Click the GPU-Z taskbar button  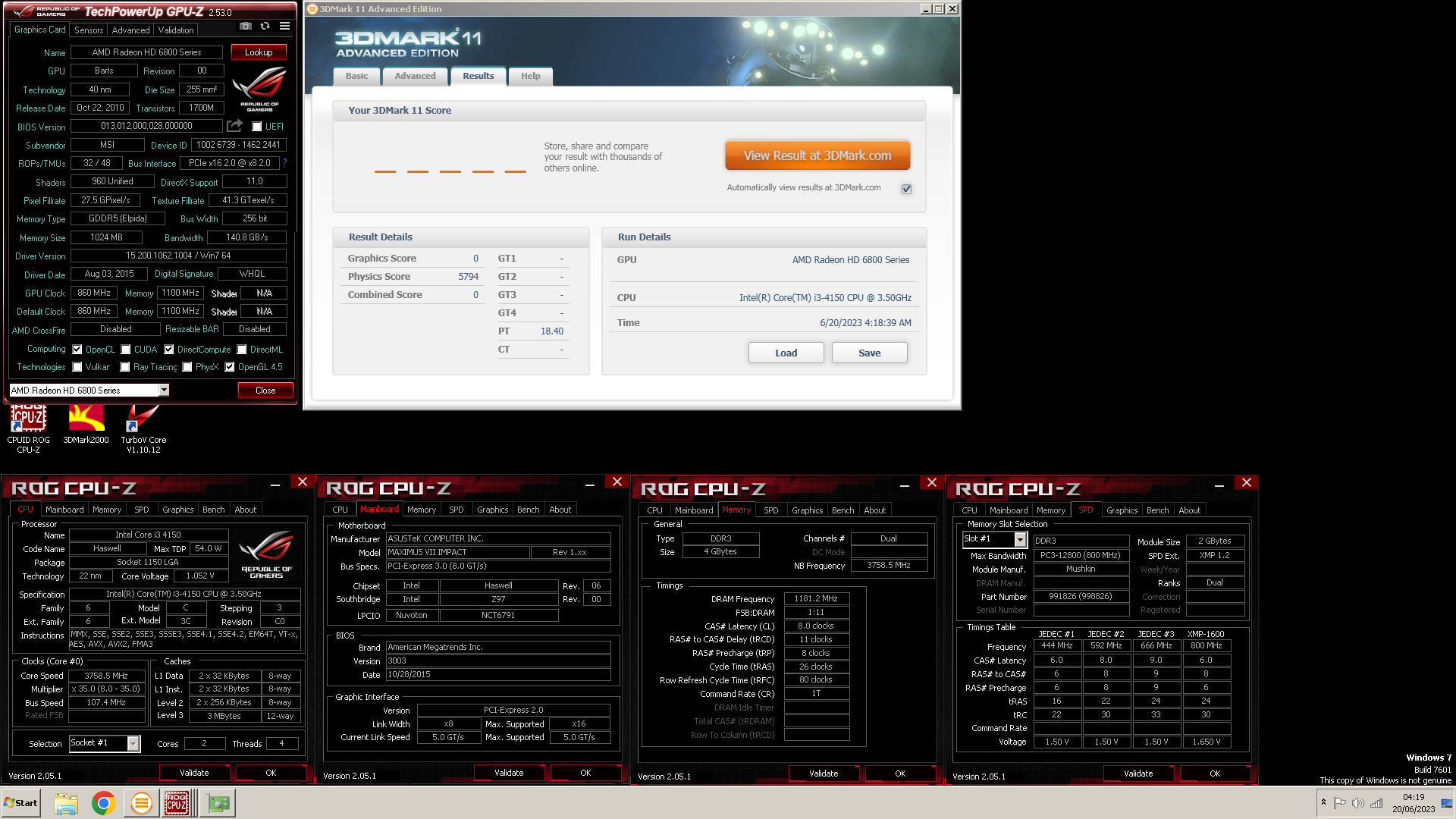pyautogui.click(x=218, y=803)
